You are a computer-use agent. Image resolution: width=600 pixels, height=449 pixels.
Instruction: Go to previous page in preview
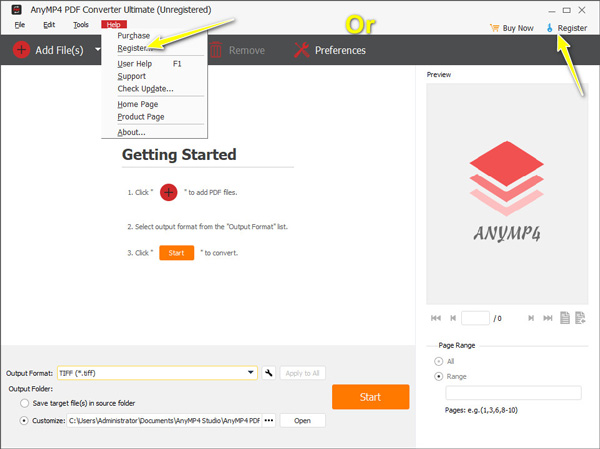coord(453,318)
